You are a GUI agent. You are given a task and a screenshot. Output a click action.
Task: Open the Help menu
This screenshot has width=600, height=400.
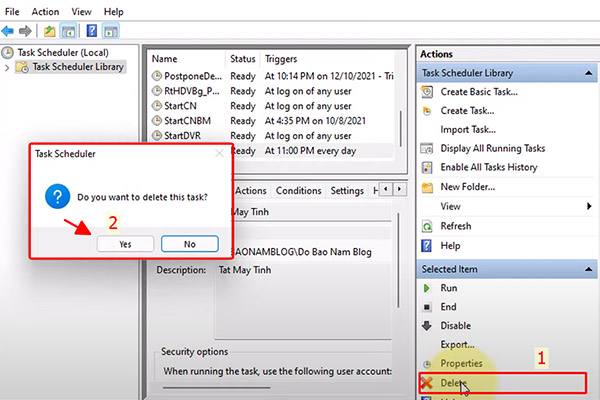[113, 12]
